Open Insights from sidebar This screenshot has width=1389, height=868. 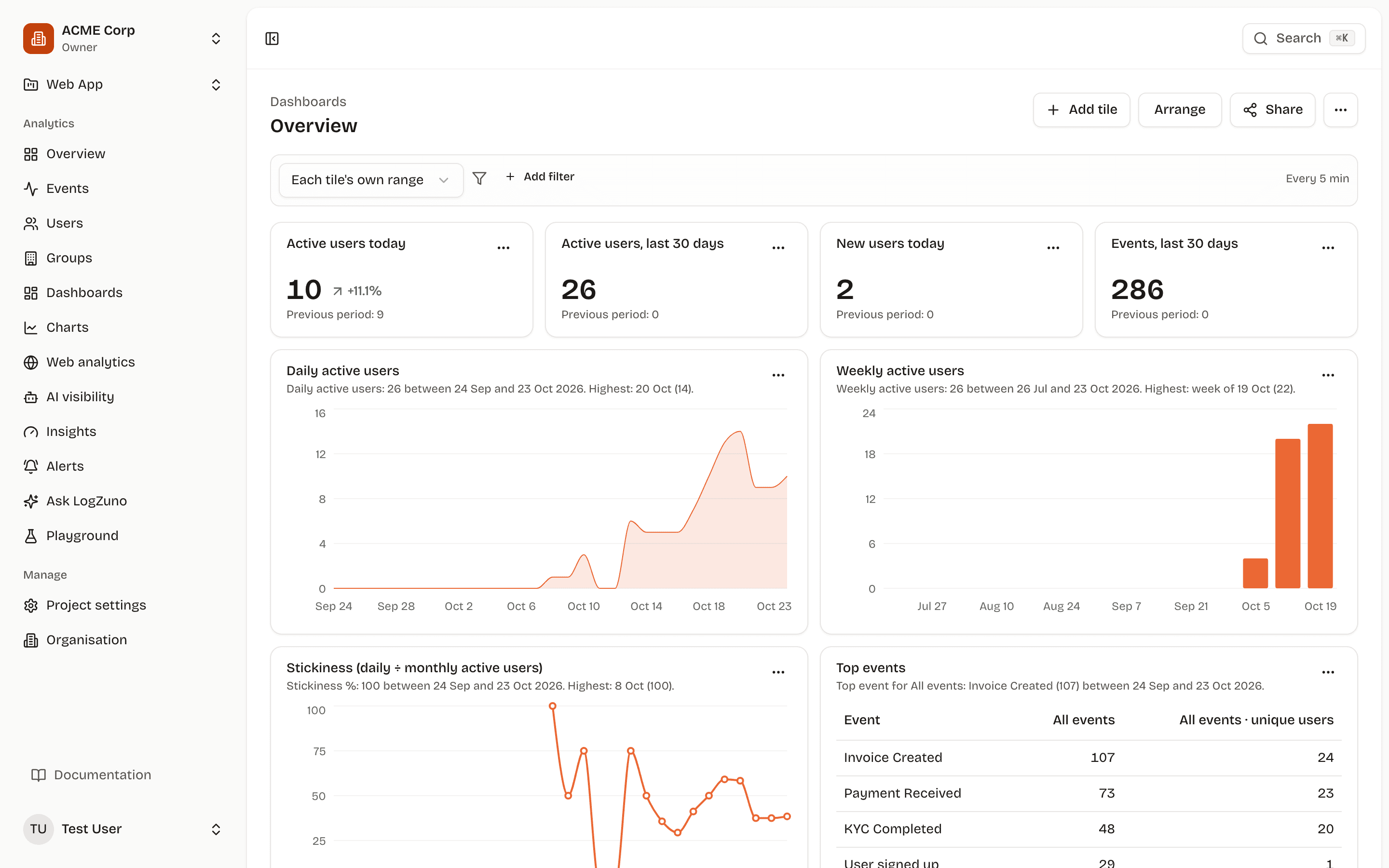point(60,432)
